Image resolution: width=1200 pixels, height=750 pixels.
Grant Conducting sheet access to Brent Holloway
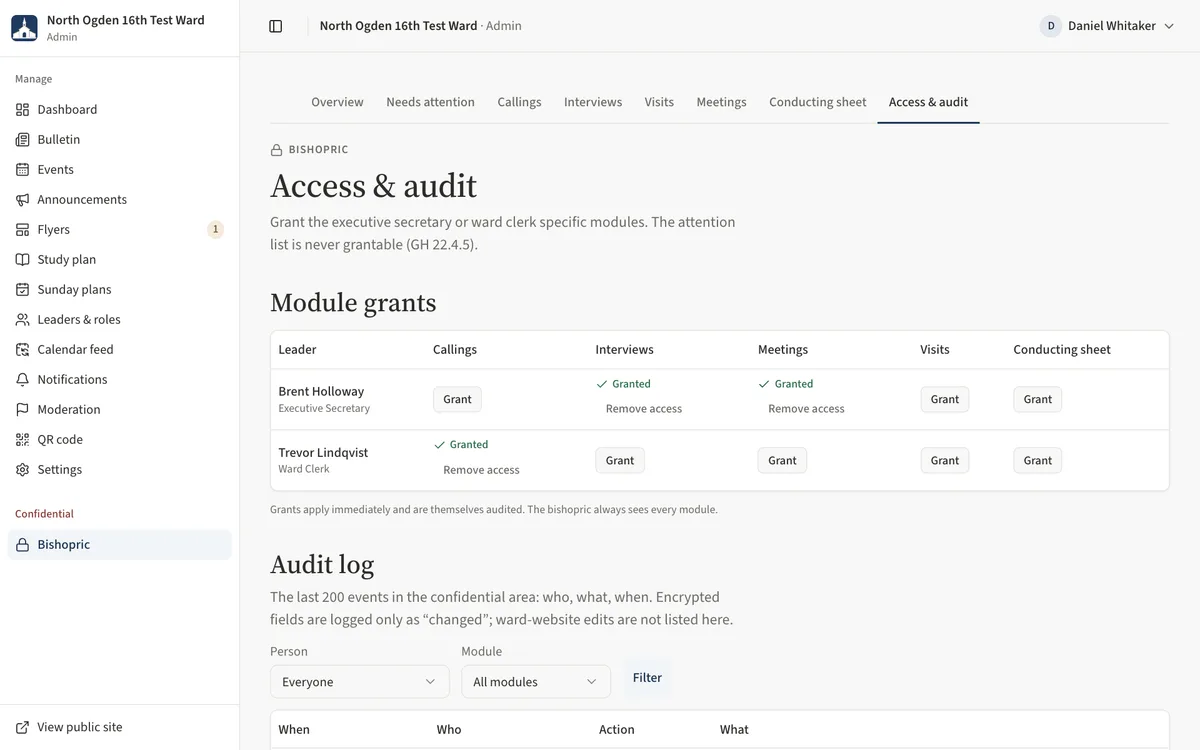1038,399
